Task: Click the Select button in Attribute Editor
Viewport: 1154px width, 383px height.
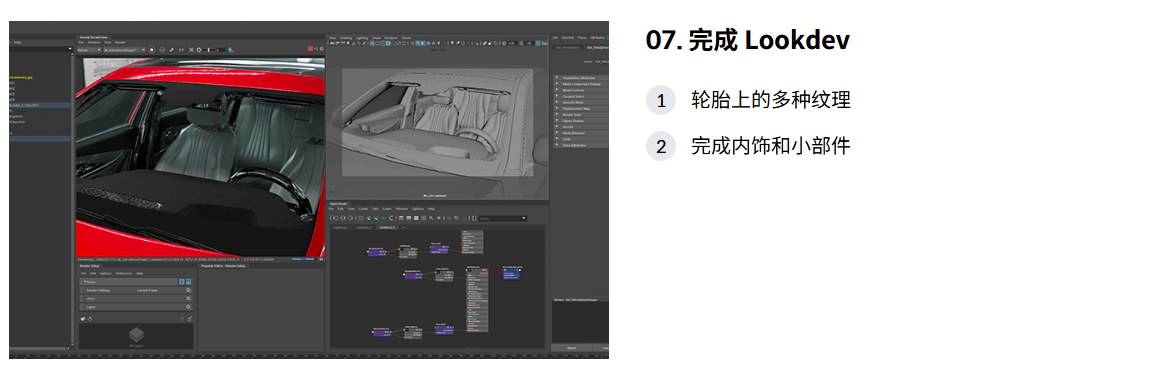Action: coord(571,347)
